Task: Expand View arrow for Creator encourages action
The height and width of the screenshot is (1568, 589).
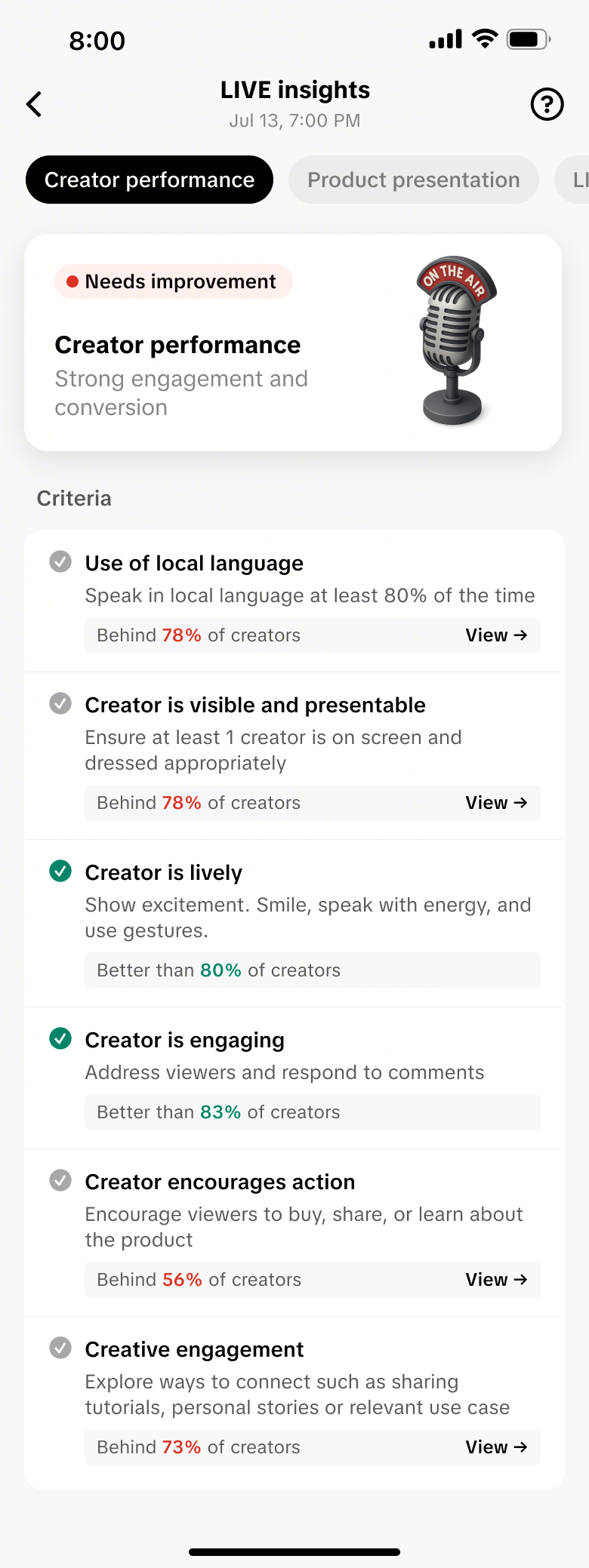Action: 496,1280
